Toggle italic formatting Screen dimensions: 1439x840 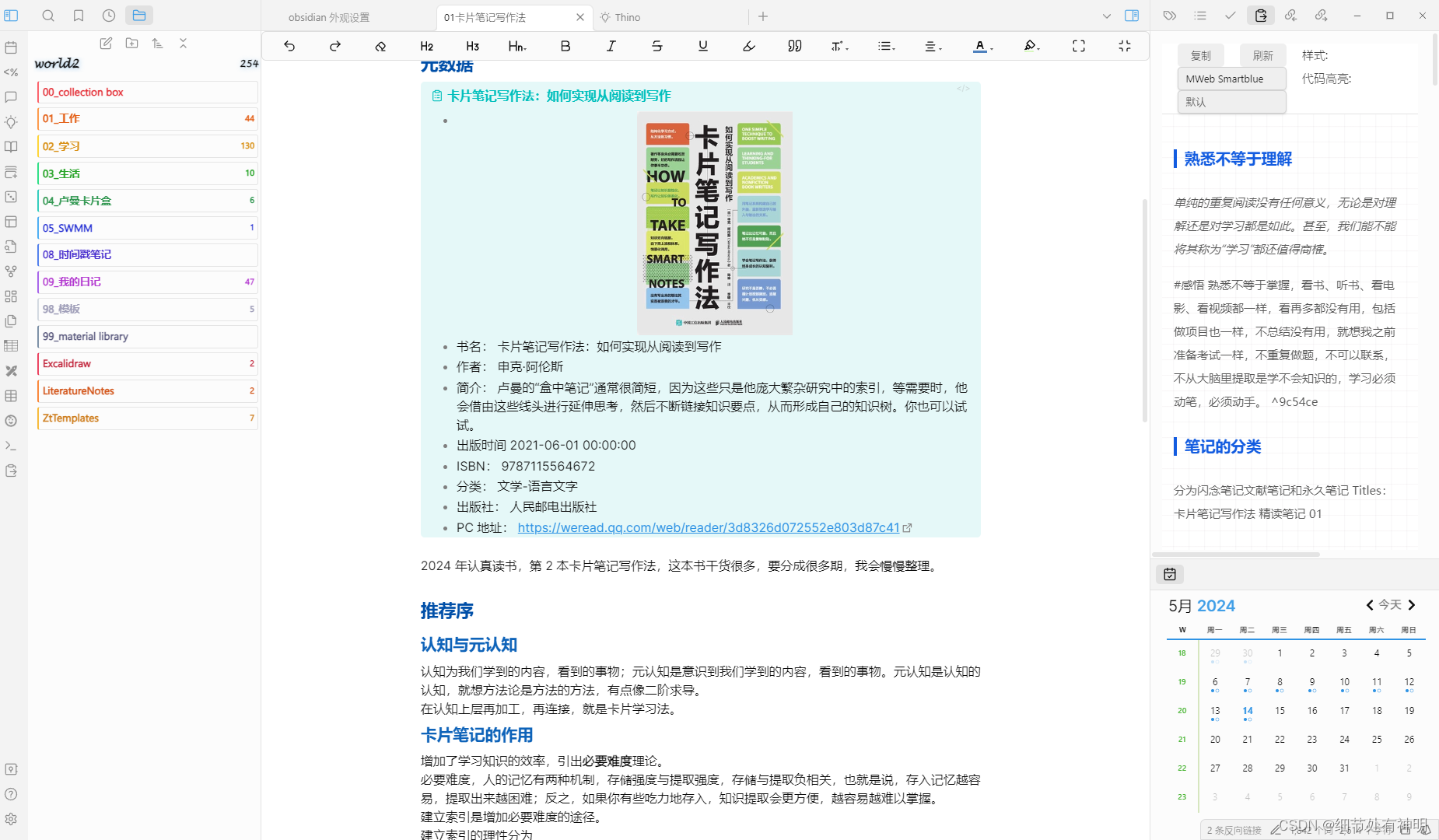click(611, 46)
